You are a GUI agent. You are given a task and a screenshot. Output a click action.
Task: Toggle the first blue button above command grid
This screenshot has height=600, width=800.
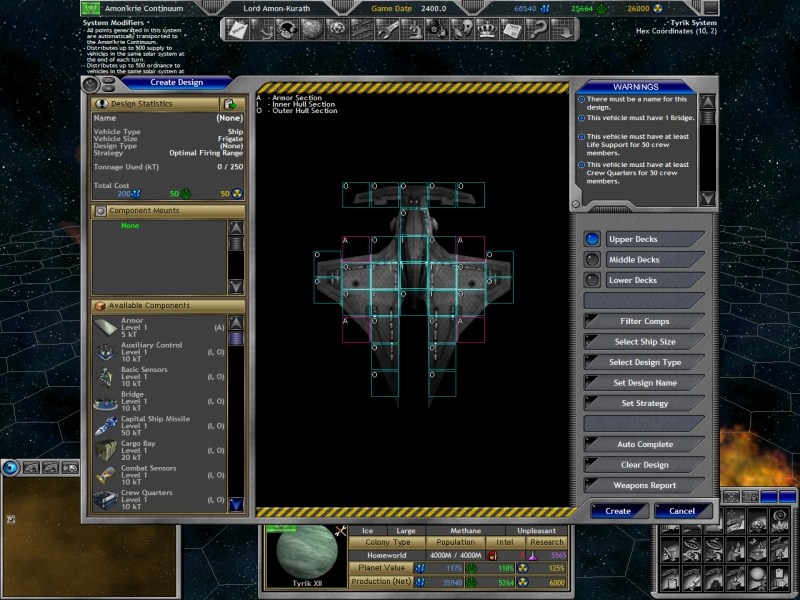769,497
